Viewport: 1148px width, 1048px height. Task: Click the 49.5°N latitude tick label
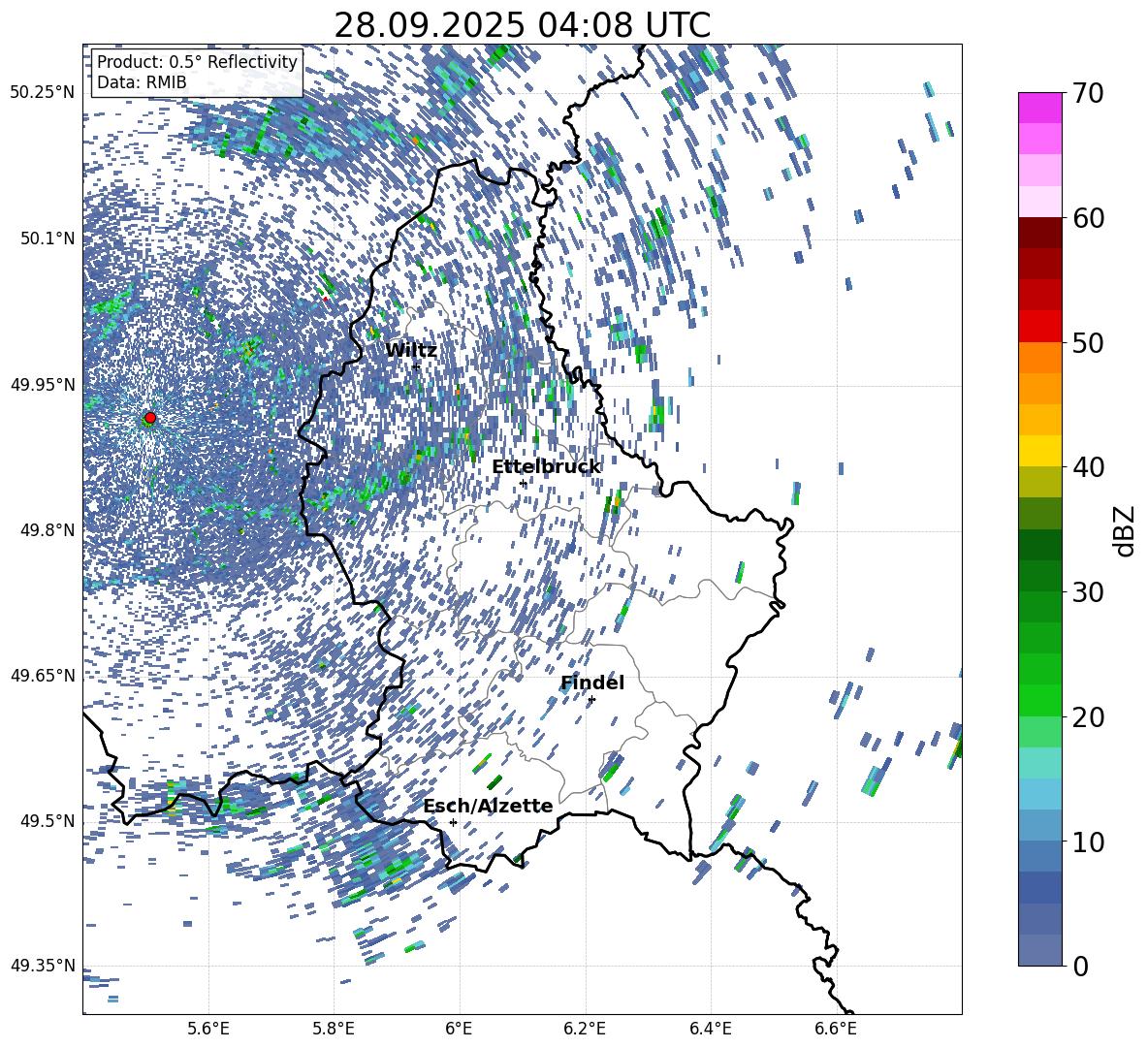point(47,820)
